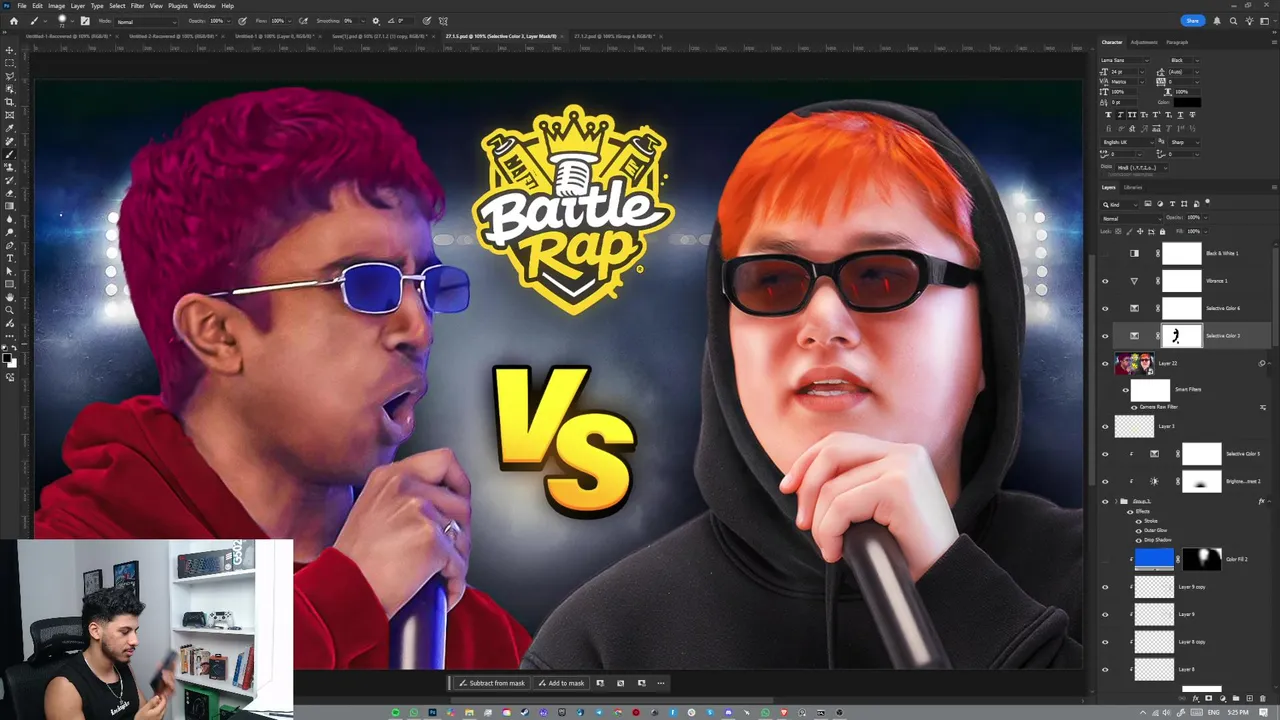Open the Filter menu

coord(138,6)
